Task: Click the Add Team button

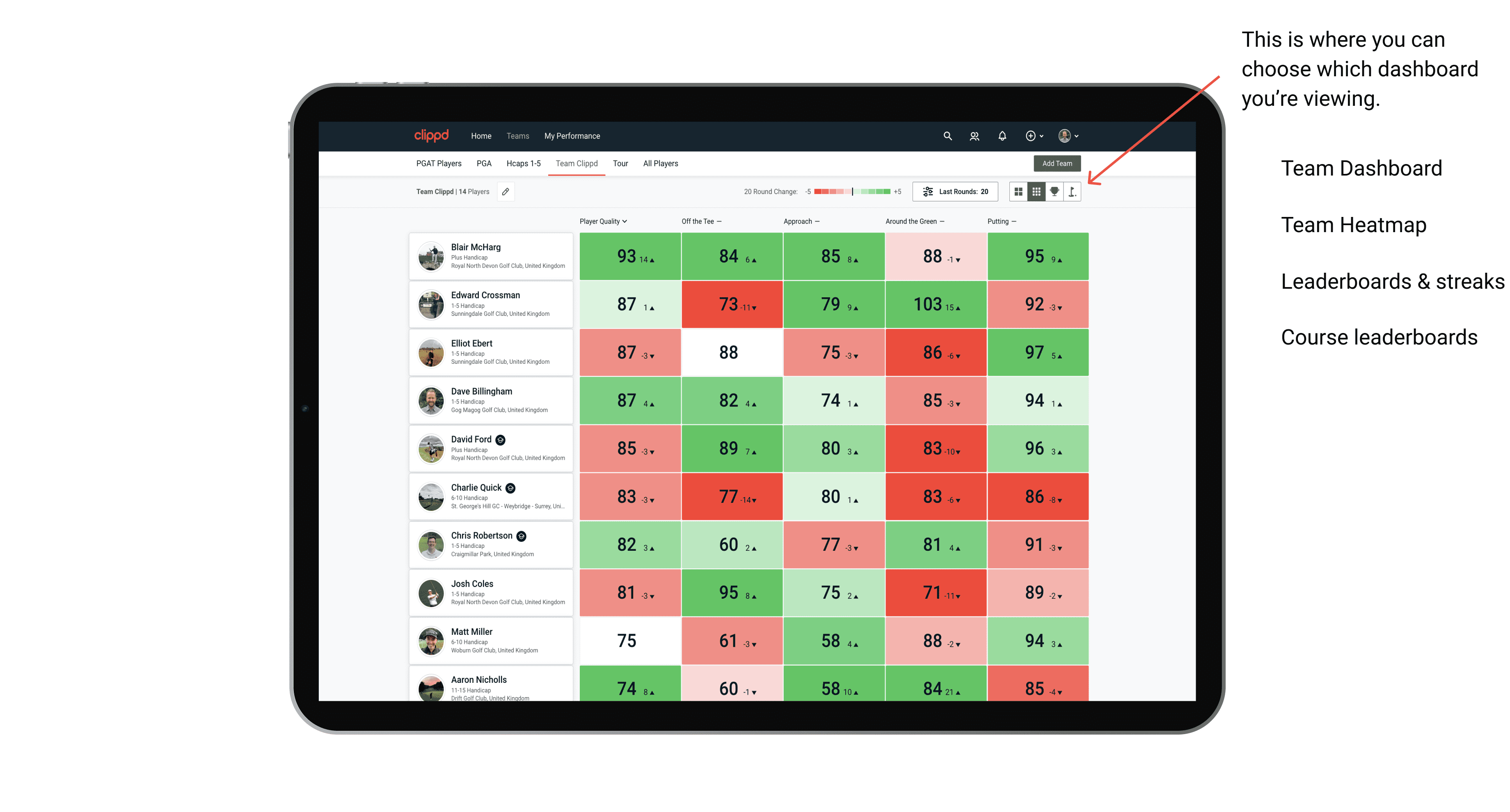Action: coord(1057,162)
